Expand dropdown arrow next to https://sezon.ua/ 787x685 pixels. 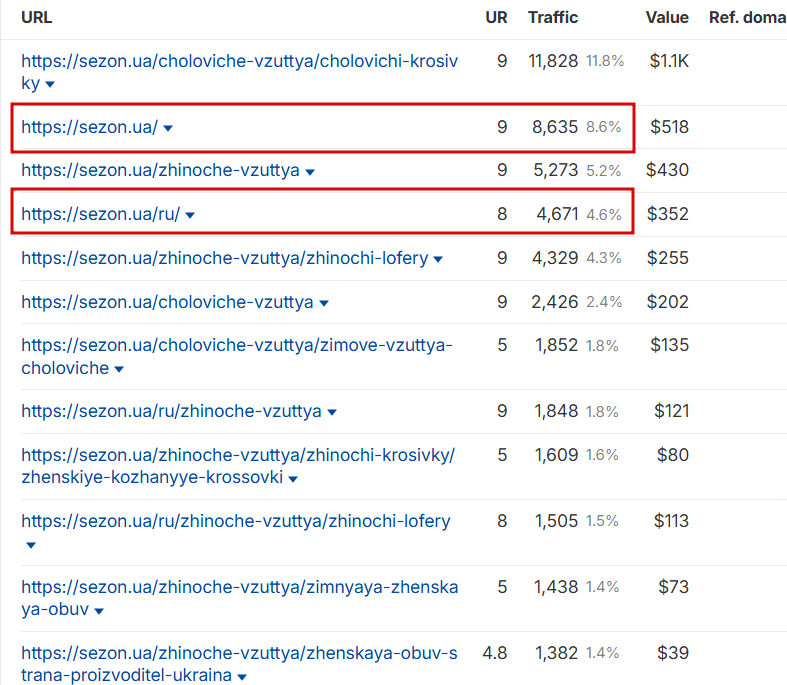pyautogui.click(x=168, y=128)
